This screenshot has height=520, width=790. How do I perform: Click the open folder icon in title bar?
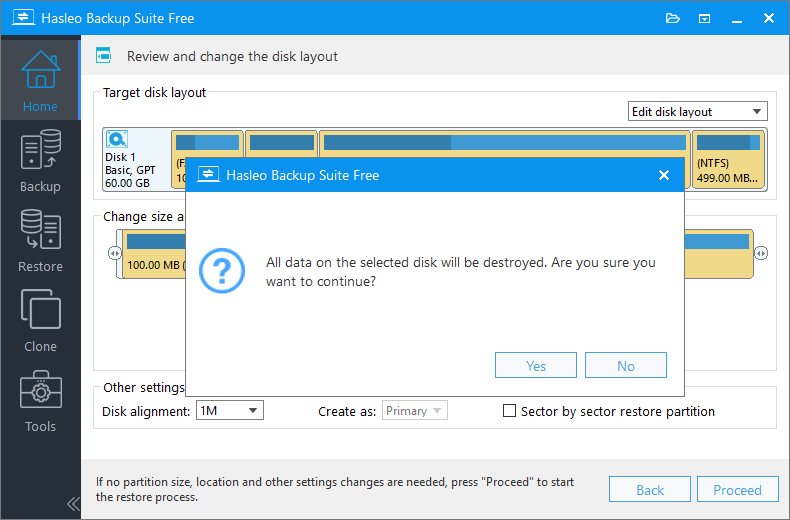[x=672, y=18]
